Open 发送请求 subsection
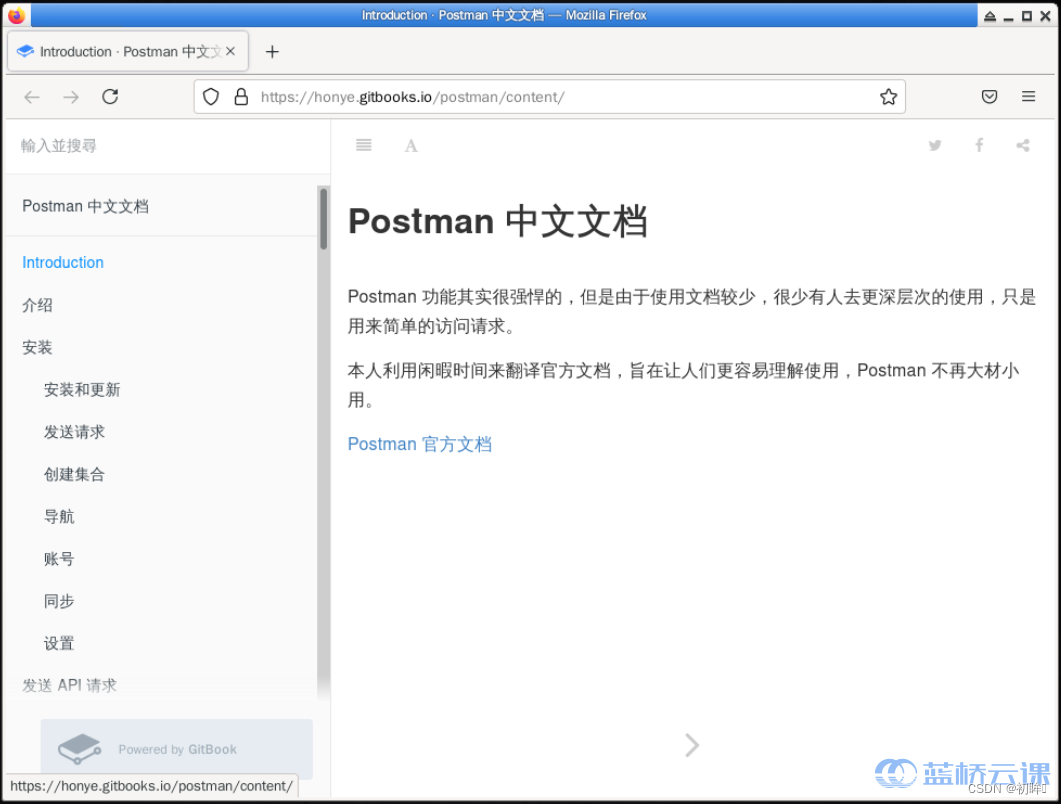 (74, 432)
